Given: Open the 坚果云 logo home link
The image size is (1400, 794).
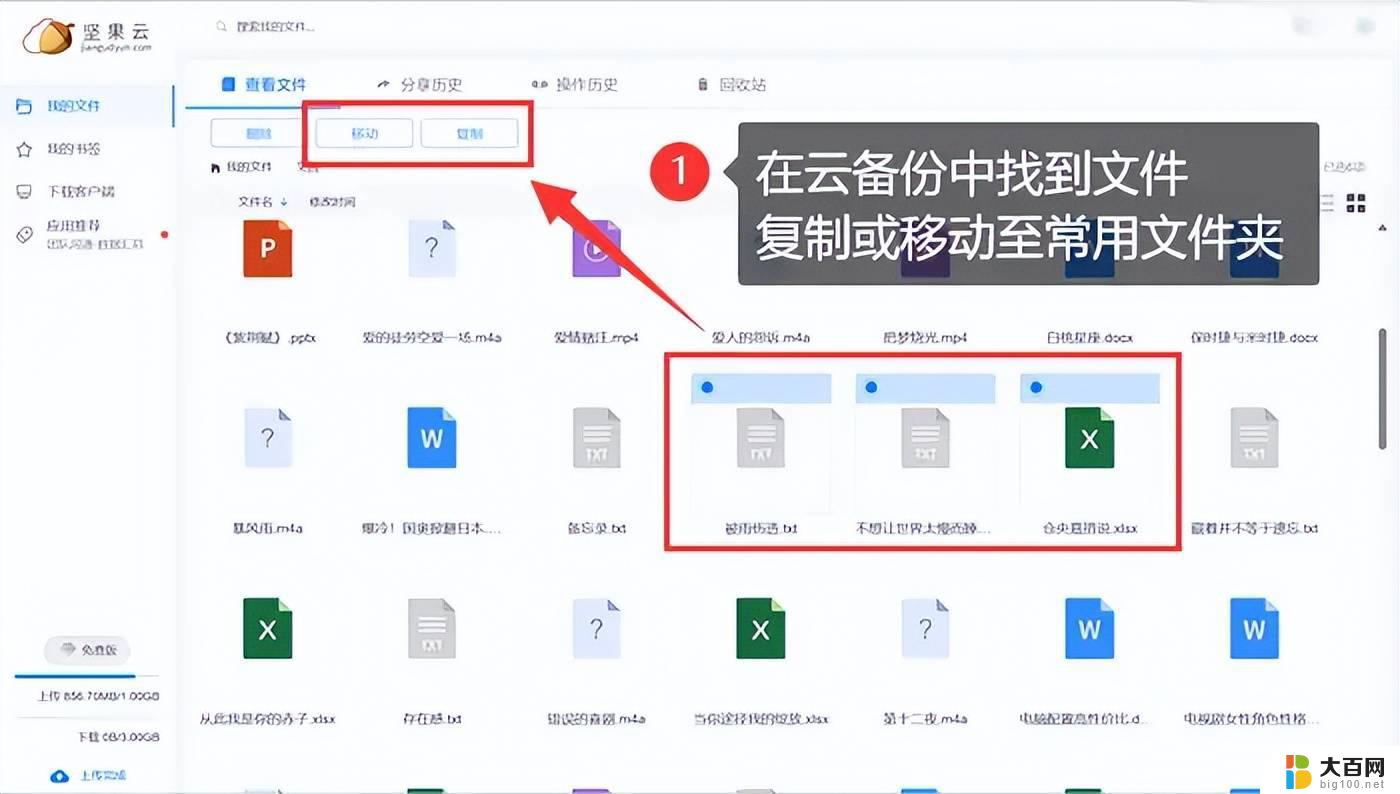Looking at the screenshot, I should [x=89, y=36].
